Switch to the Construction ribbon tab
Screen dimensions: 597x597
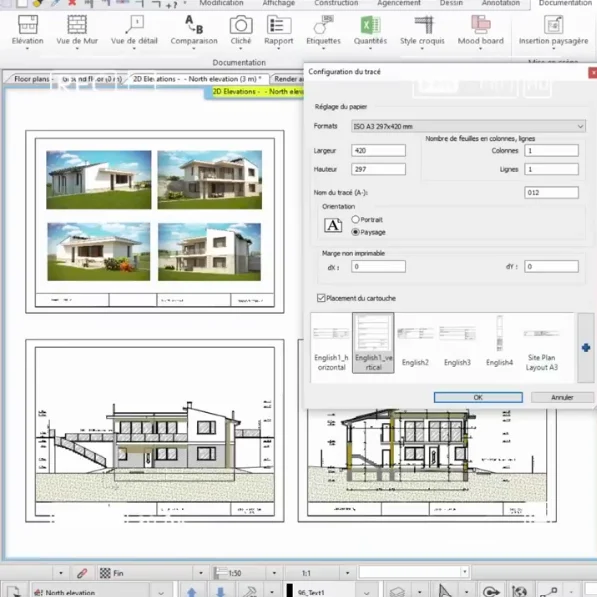(336, 3)
